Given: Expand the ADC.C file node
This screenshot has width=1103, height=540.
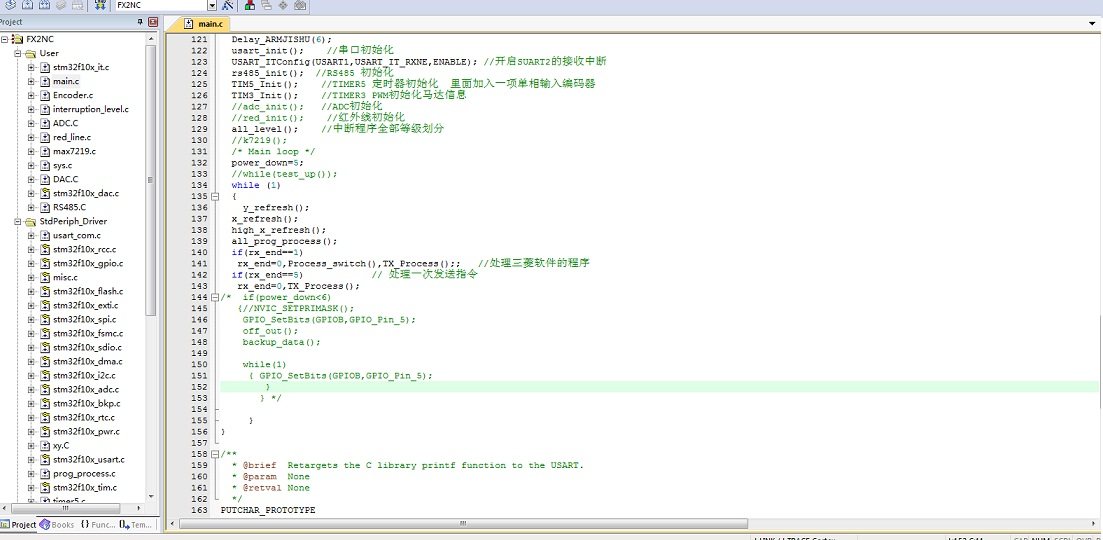Looking at the screenshot, I should [31, 123].
